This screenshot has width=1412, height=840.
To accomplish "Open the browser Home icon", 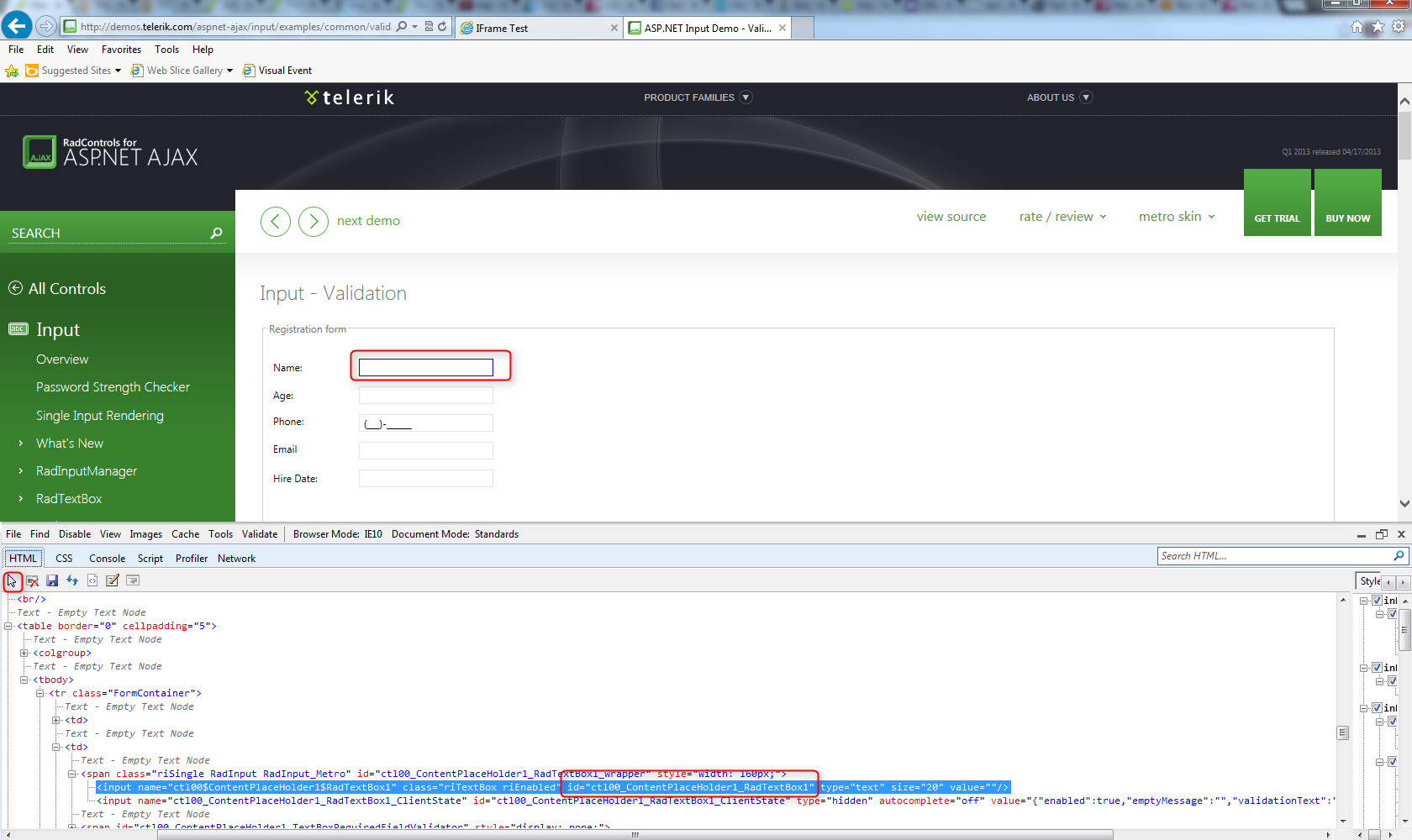I will [x=1357, y=27].
